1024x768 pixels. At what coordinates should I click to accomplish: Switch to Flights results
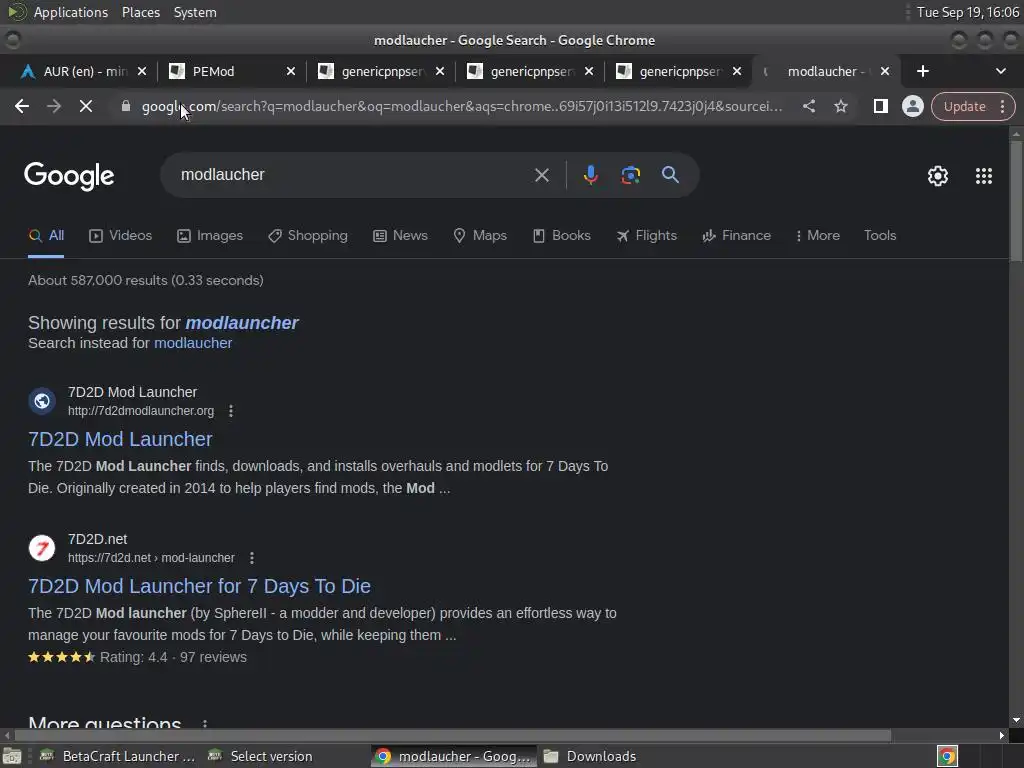click(x=647, y=236)
